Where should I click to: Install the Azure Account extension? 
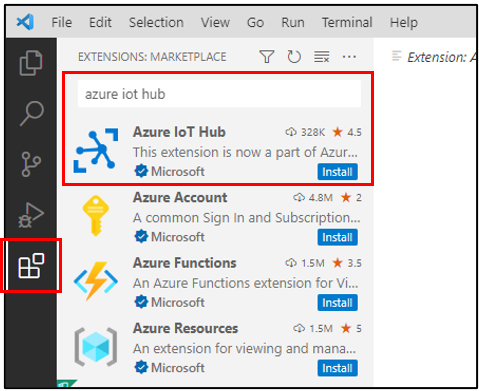point(337,237)
